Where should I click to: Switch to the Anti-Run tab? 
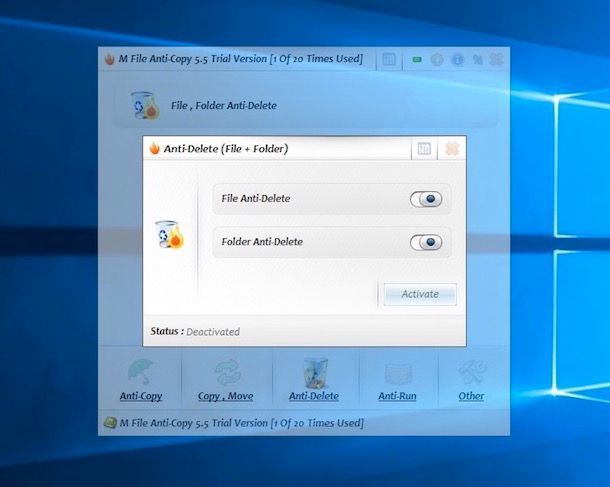(x=397, y=380)
